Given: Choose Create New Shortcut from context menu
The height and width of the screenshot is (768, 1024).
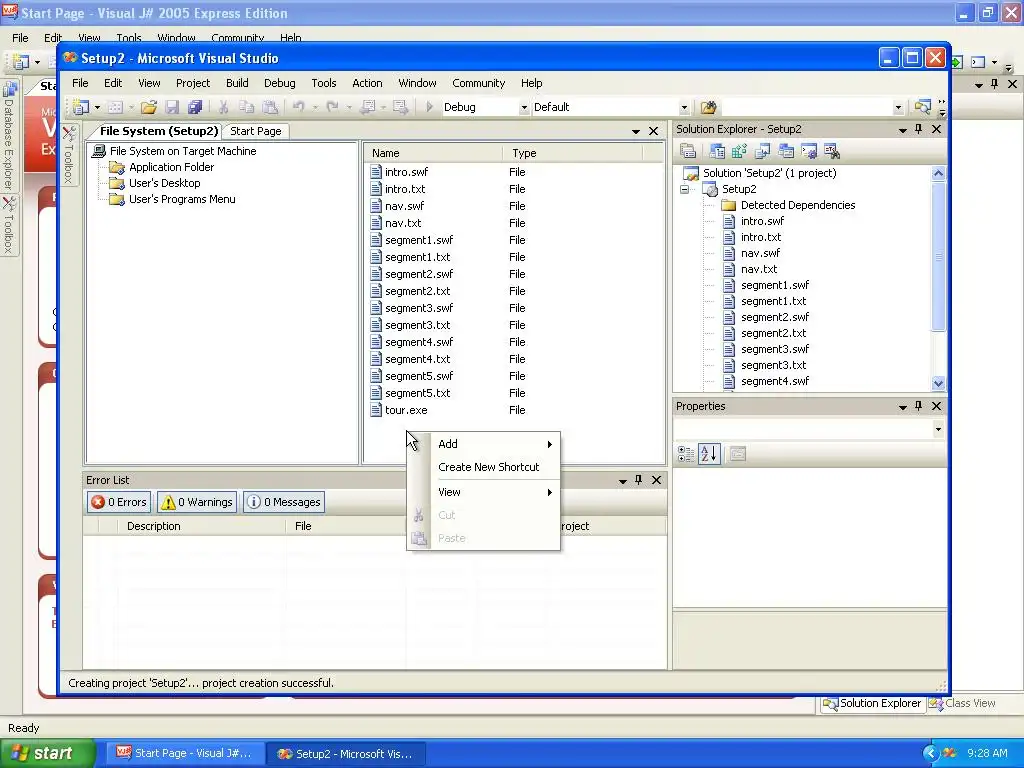Looking at the screenshot, I should point(483,467).
